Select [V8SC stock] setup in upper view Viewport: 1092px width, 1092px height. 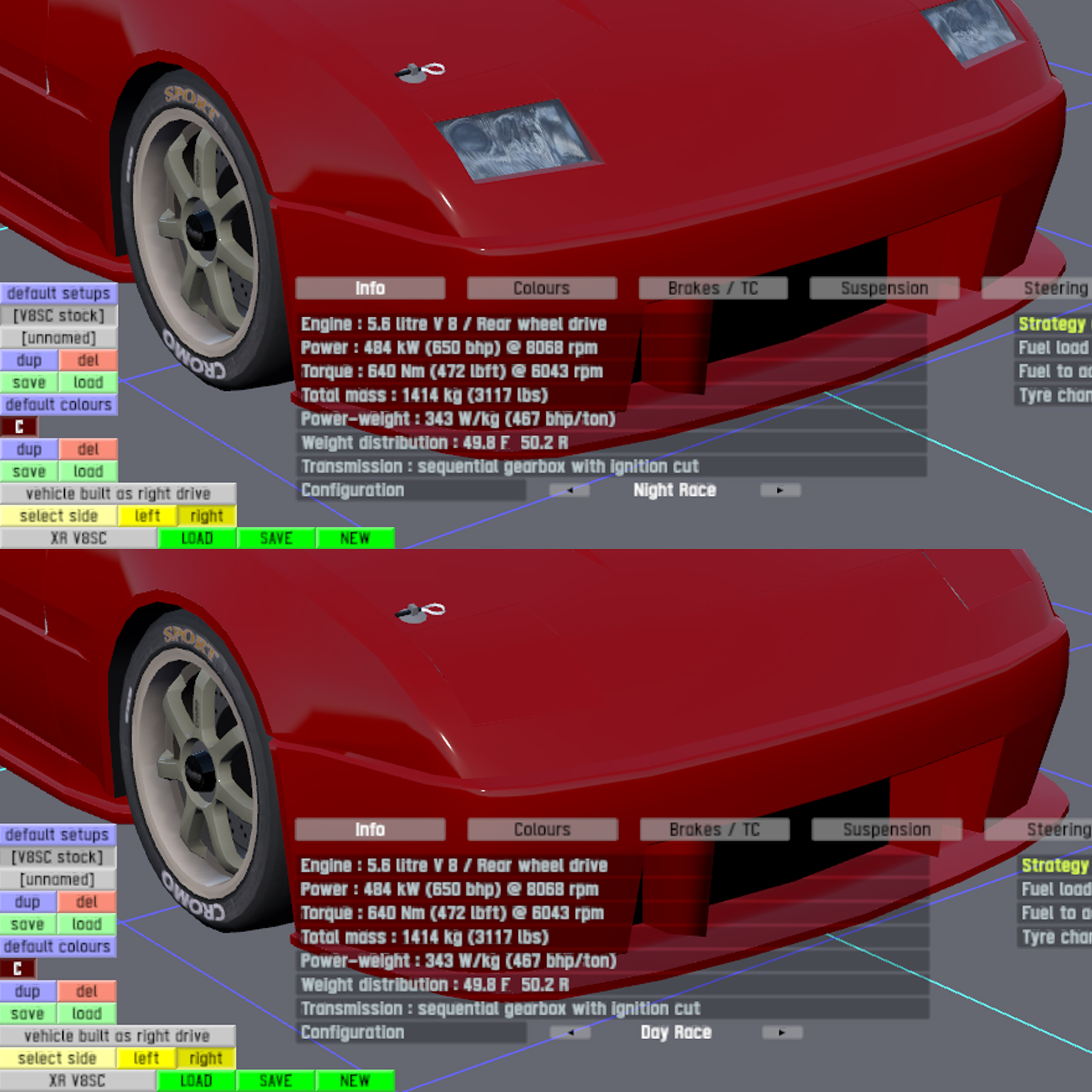click(x=59, y=316)
